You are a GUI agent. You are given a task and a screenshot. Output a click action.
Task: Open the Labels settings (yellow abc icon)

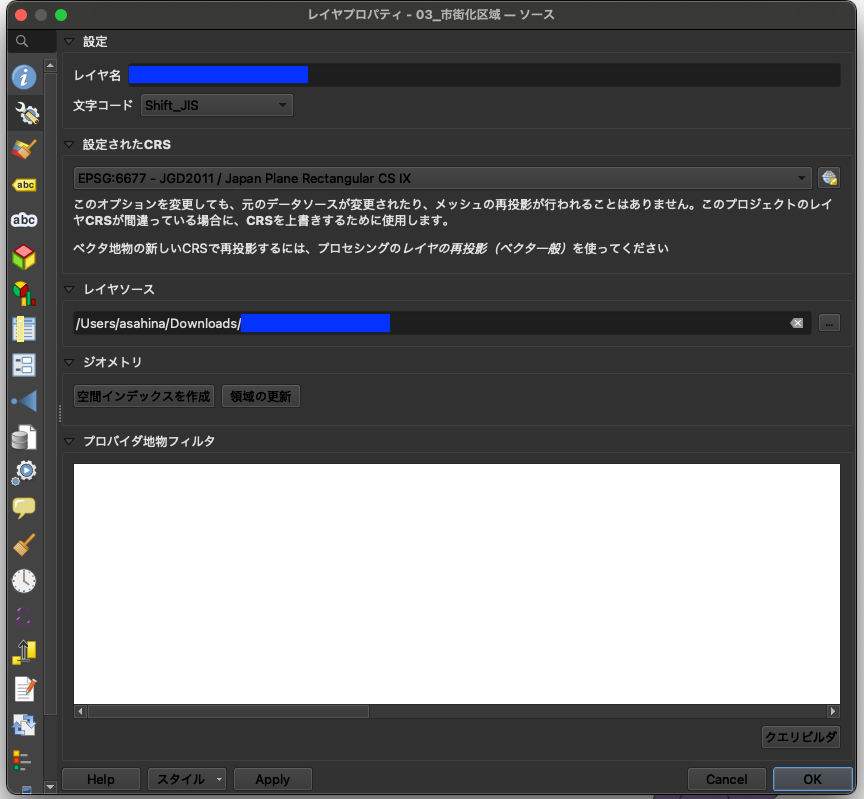tap(24, 185)
